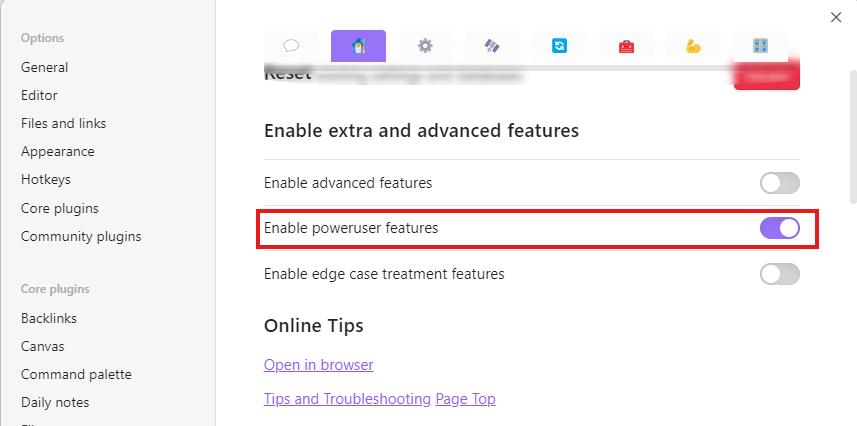857x426 pixels.
Task: Open Appearance options
Action: tap(57, 151)
